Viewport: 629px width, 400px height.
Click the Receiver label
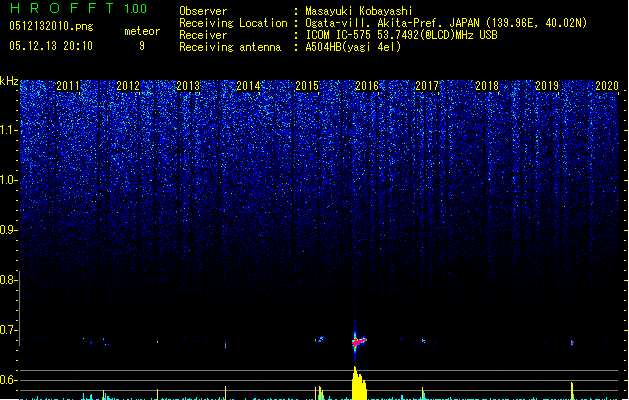(203, 35)
